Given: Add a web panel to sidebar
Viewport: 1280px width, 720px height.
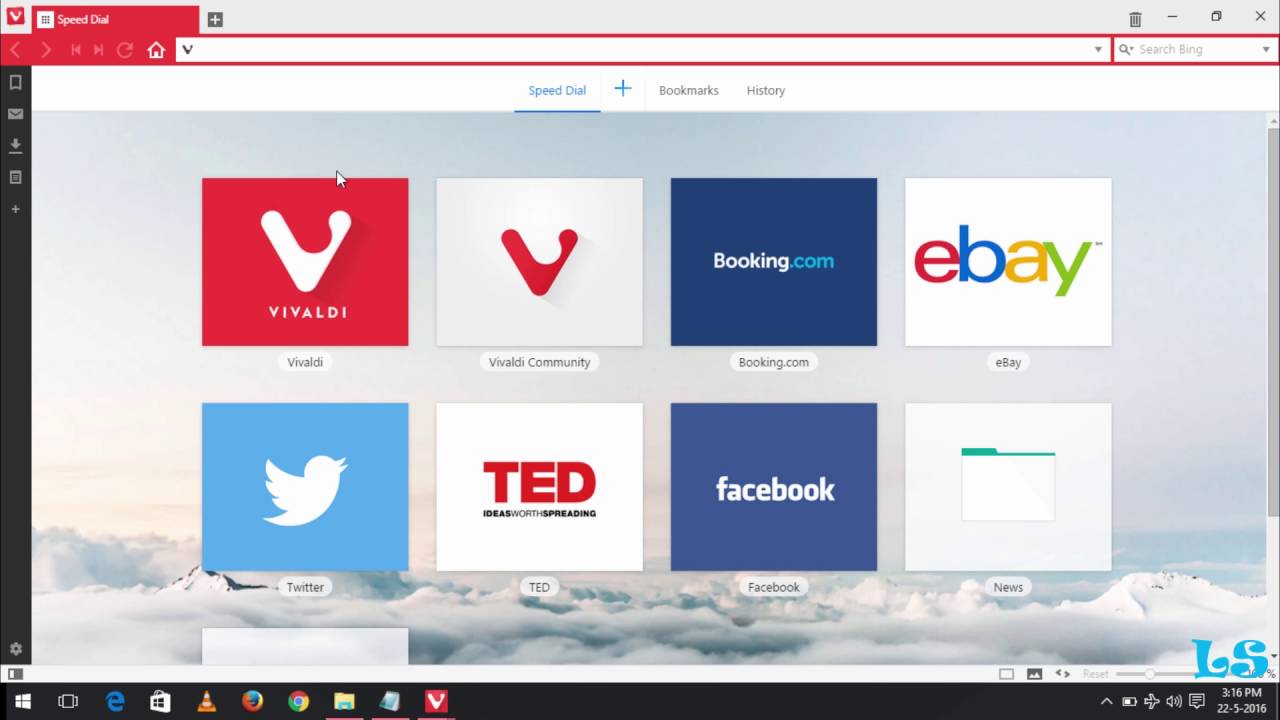Looking at the screenshot, I should [x=15, y=209].
